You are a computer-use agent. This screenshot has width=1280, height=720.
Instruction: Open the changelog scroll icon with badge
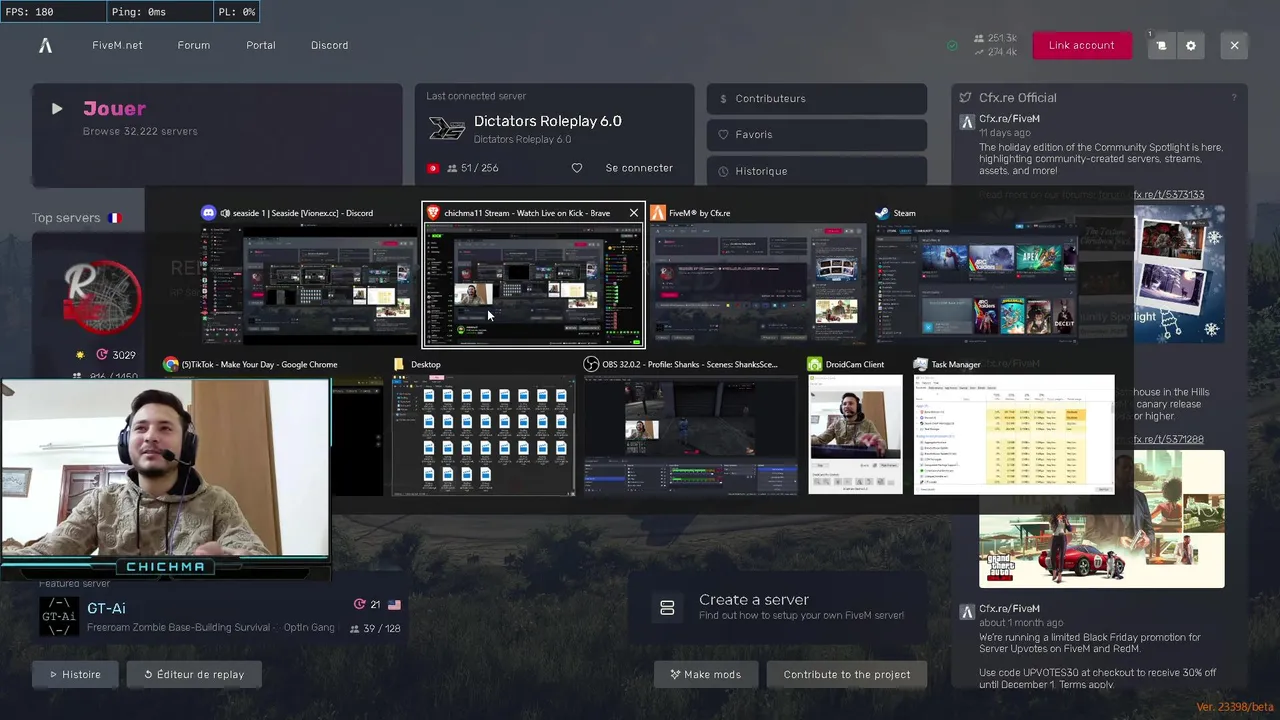pyautogui.click(x=1161, y=45)
